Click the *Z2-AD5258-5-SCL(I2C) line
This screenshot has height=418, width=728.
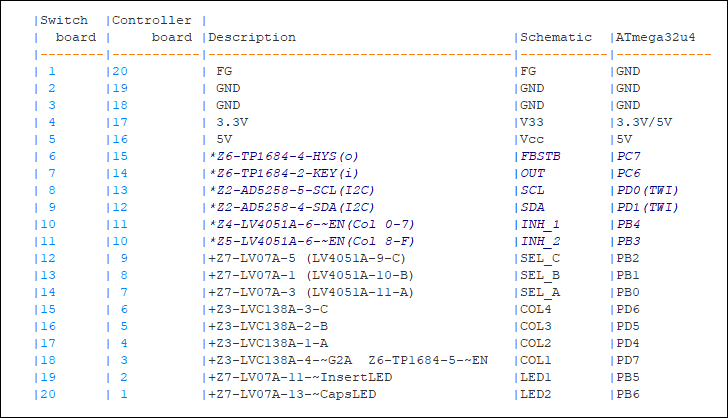pyautogui.click(x=291, y=190)
